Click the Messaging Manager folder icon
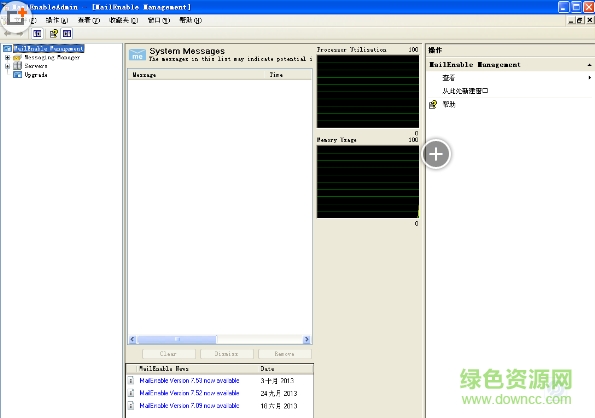Viewport: 595px width, 418px height. pos(17,58)
